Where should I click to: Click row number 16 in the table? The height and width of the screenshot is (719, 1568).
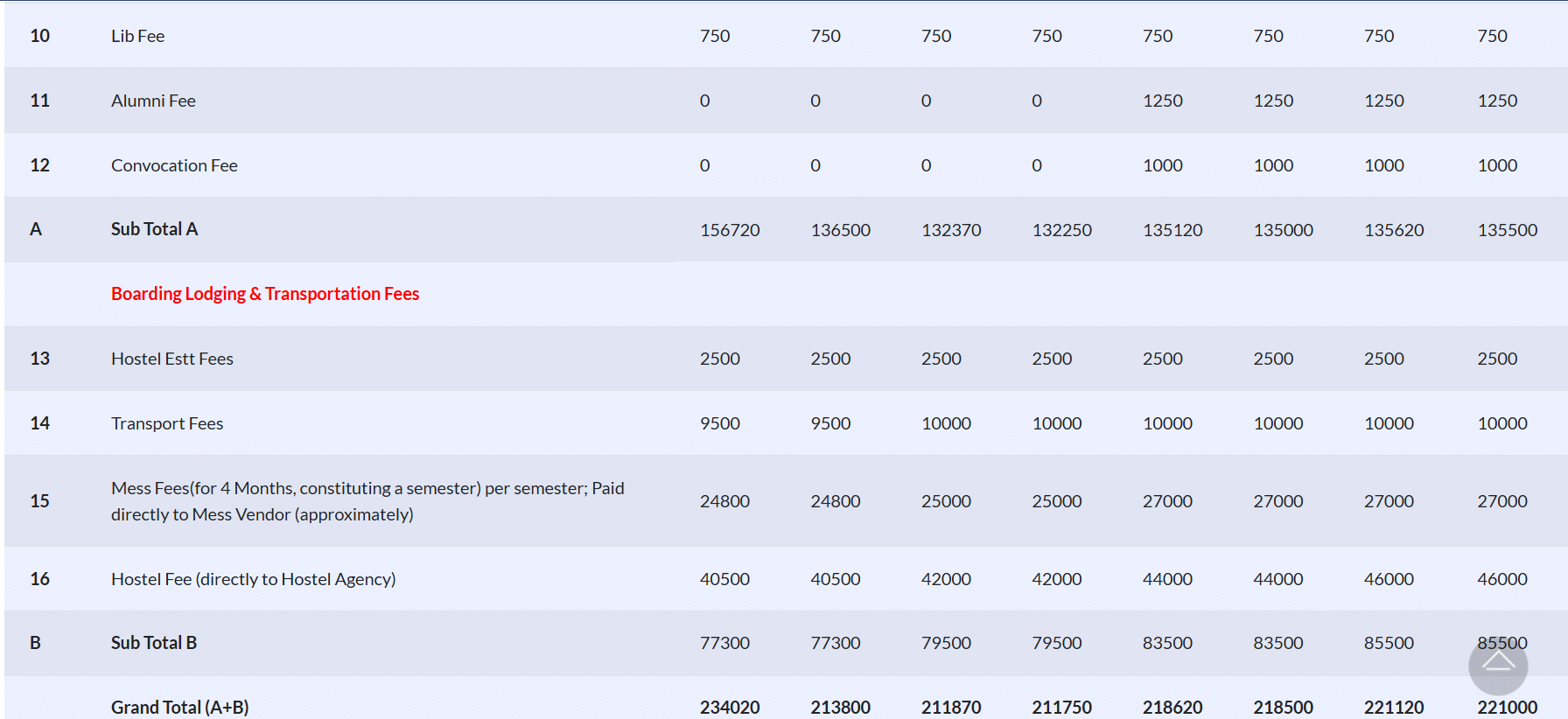tap(40, 579)
